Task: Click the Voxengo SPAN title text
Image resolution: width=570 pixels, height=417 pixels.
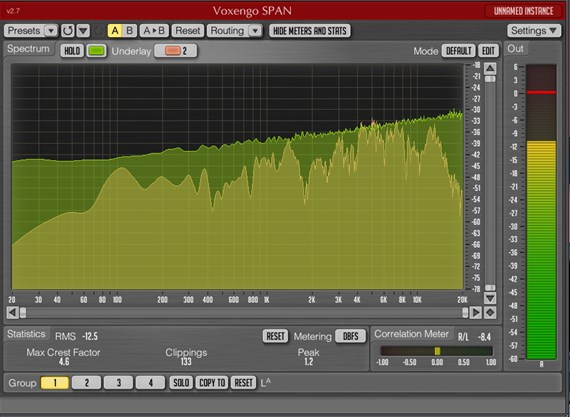Action: coord(252,11)
